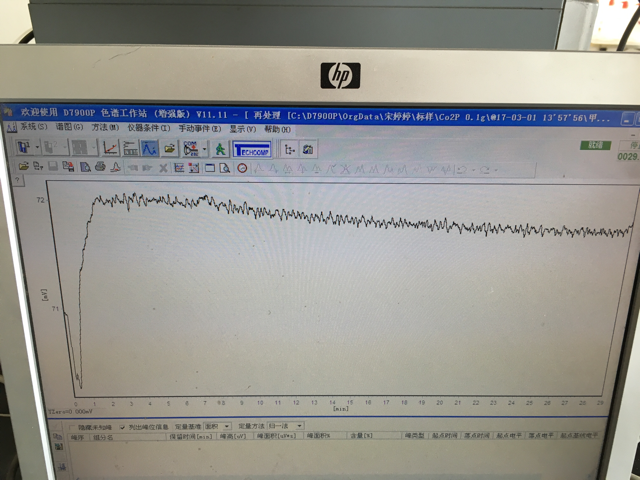Expand the COM port icon dropdown arrow
The width and height of the screenshot is (640, 481).
[x=204, y=149]
